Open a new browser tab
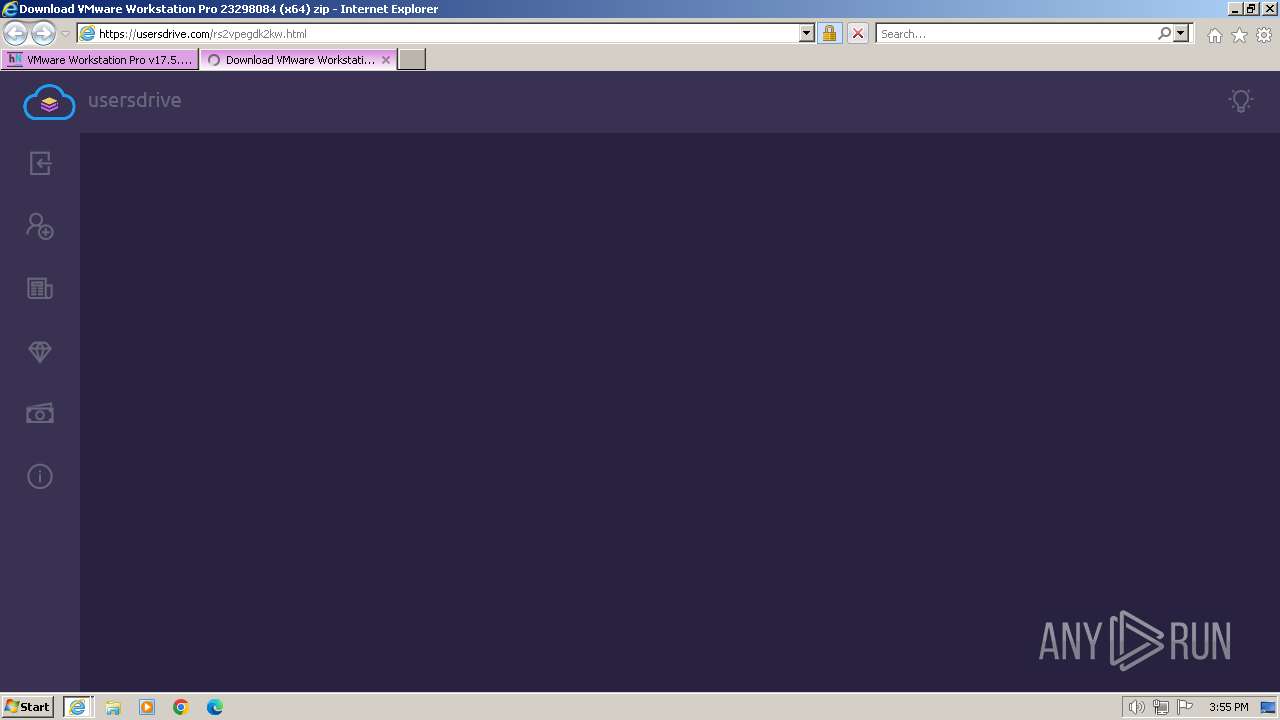Image resolution: width=1280 pixels, height=720 pixels. coord(412,60)
